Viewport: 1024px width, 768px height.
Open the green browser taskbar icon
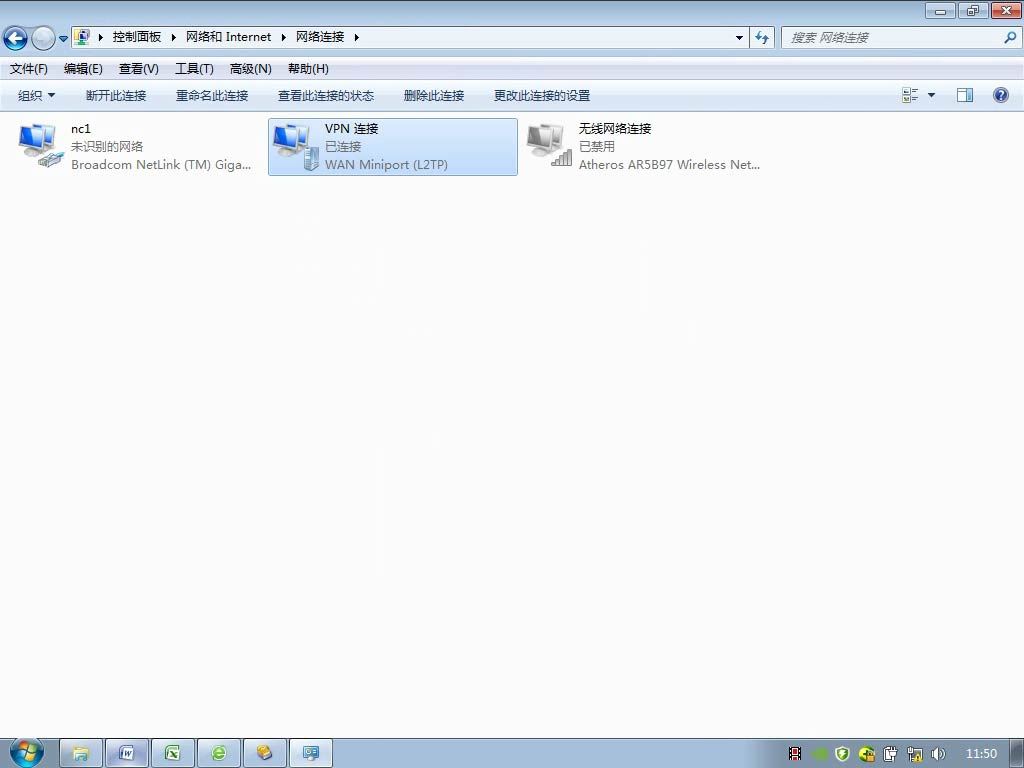(219, 754)
